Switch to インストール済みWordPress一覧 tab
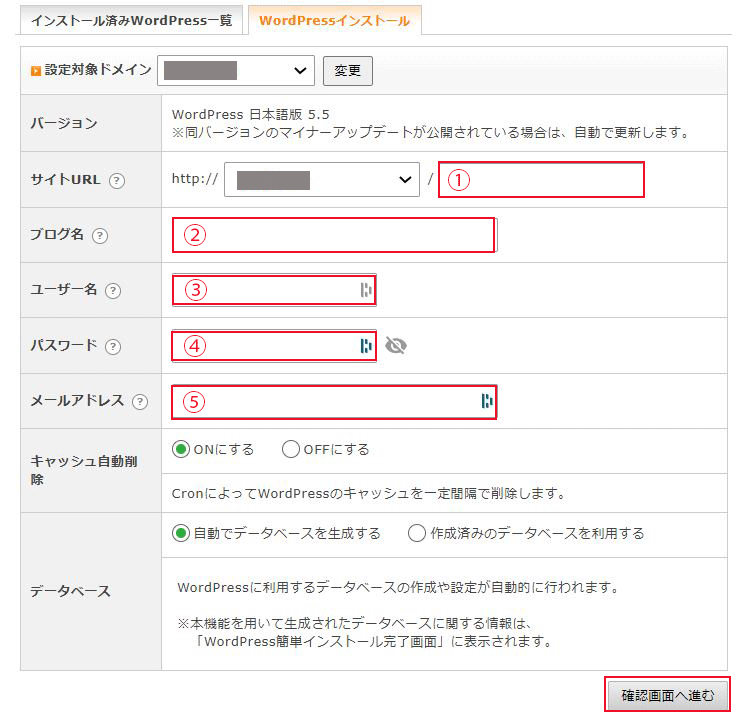The height and width of the screenshot is (719, 743). (x=131, y=21)
